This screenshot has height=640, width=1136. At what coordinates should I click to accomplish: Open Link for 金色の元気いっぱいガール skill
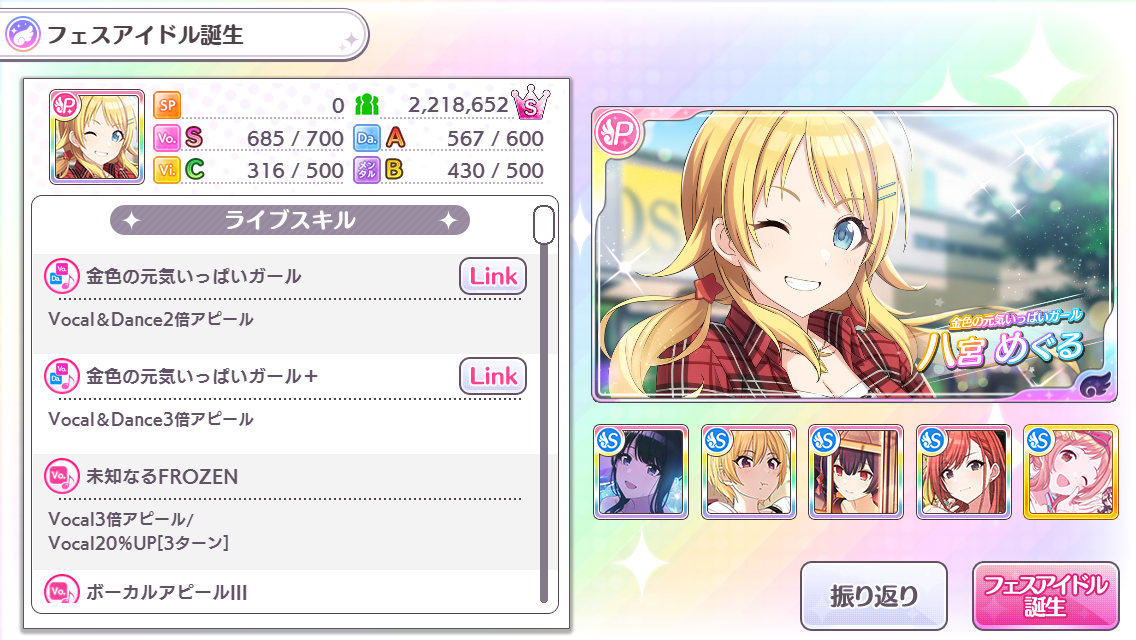tap(493, 276)
